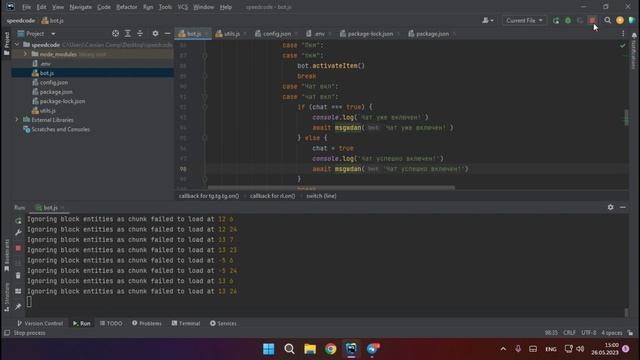Expand all in Project panel toolbar
The image size is (640, 360).
tap(128, 33)
